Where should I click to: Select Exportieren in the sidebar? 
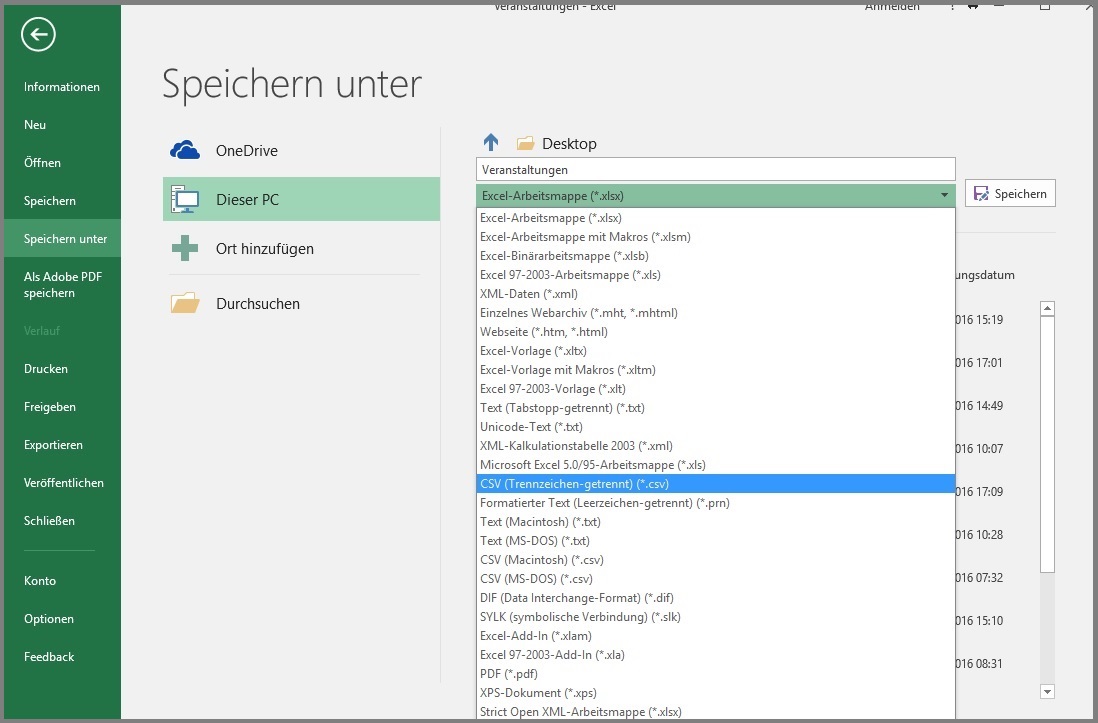(x=53, y=444)
